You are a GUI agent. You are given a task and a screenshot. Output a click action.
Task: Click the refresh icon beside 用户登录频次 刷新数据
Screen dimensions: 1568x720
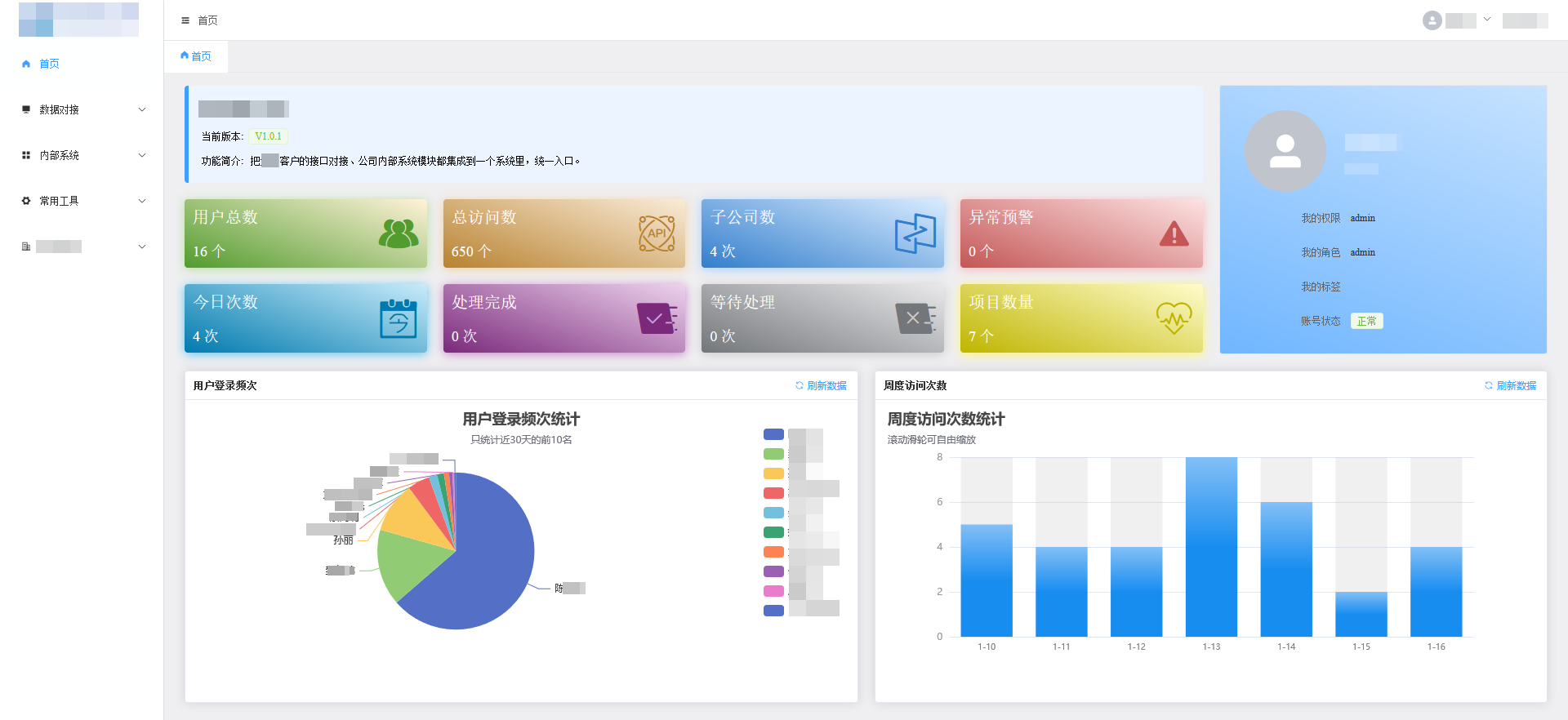pos(800,385)
